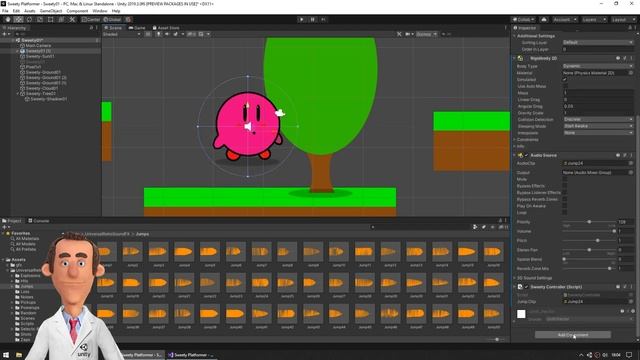Lock the Inspector panel

[630, 28]
